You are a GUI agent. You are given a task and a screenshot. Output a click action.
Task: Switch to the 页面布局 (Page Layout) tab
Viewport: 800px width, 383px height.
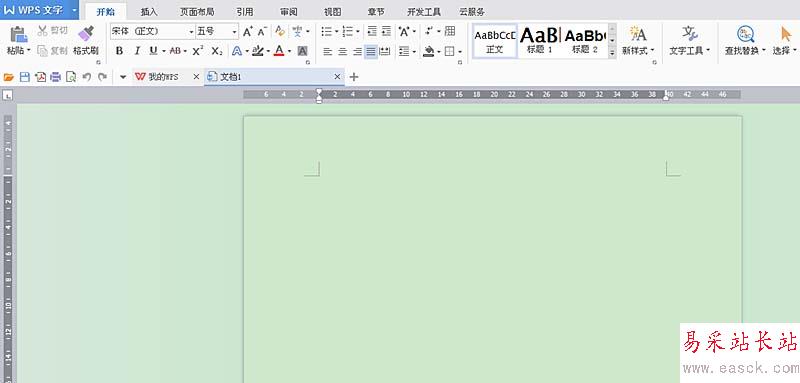tap(197, 12)
